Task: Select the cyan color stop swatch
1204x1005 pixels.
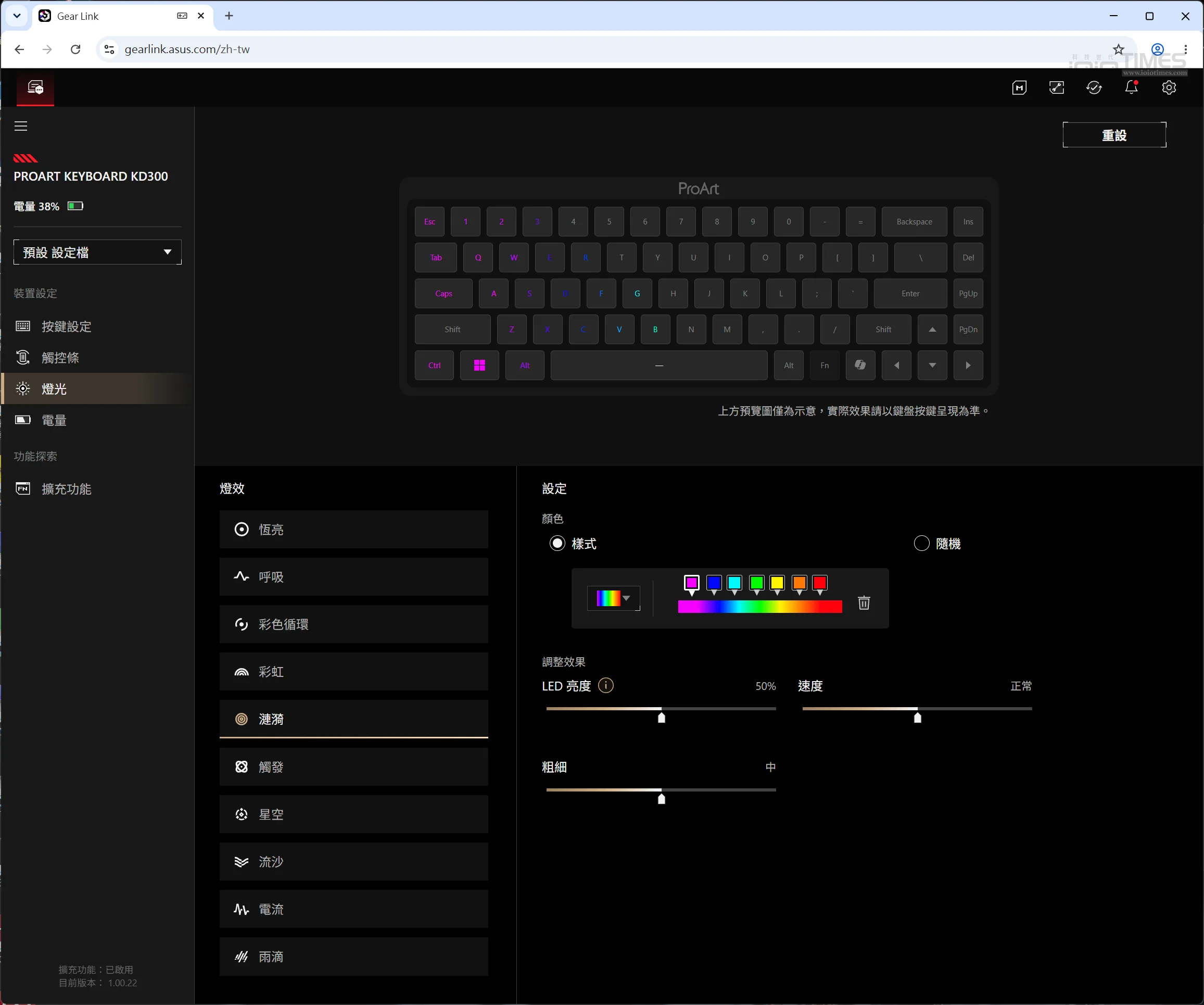Action: (x=734, y=583)
